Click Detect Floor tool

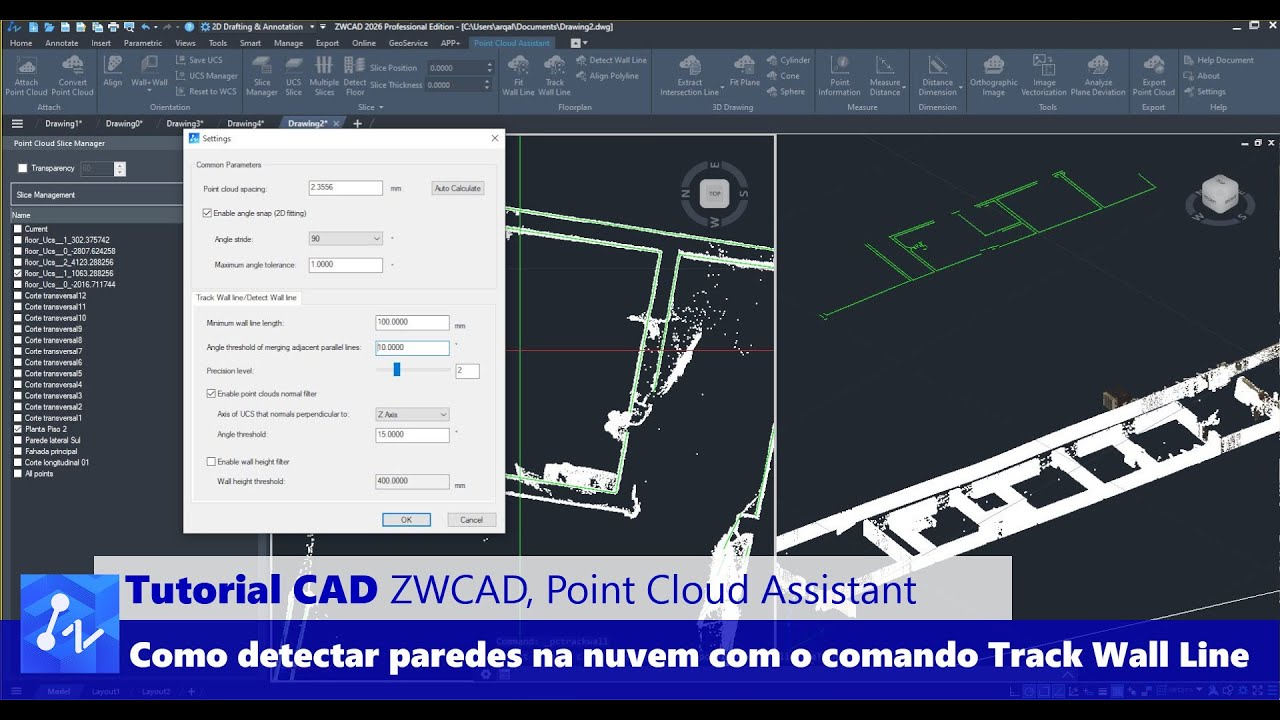point(355,75)
